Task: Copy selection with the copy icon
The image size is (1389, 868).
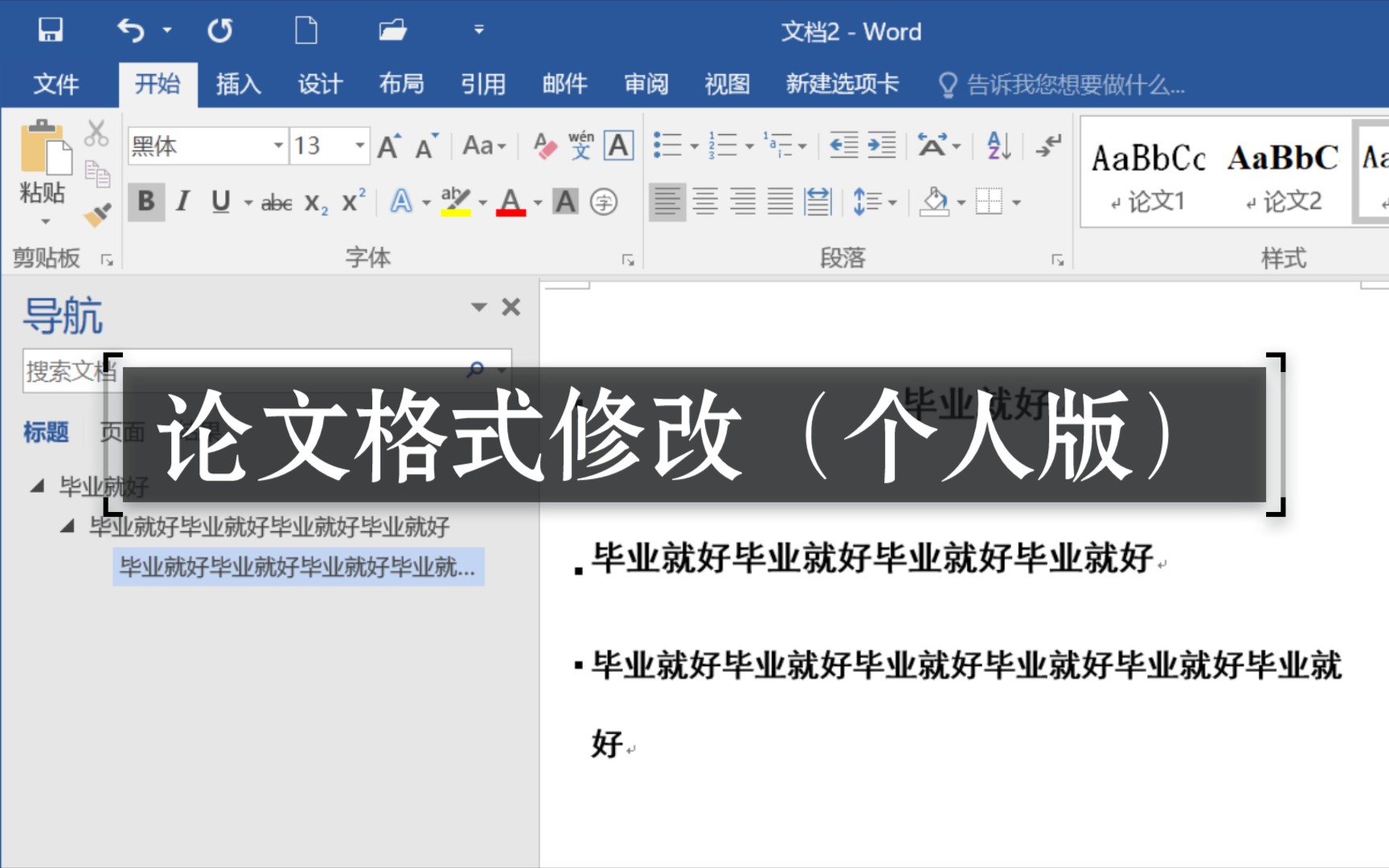Action: pyautogui.click(x=97, y=173)
